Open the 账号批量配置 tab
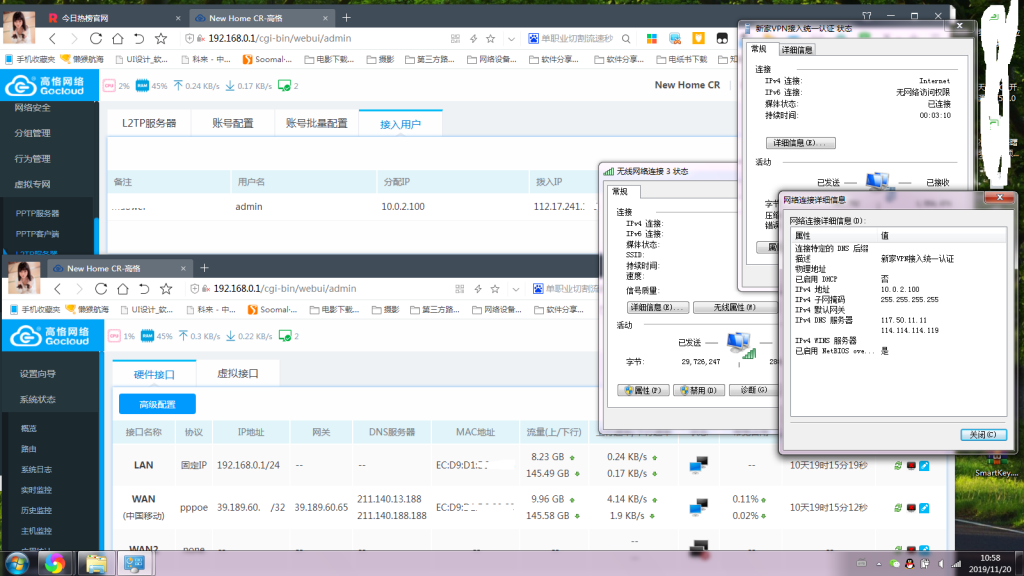This screenshot has width=1024, height=576. 316,123
